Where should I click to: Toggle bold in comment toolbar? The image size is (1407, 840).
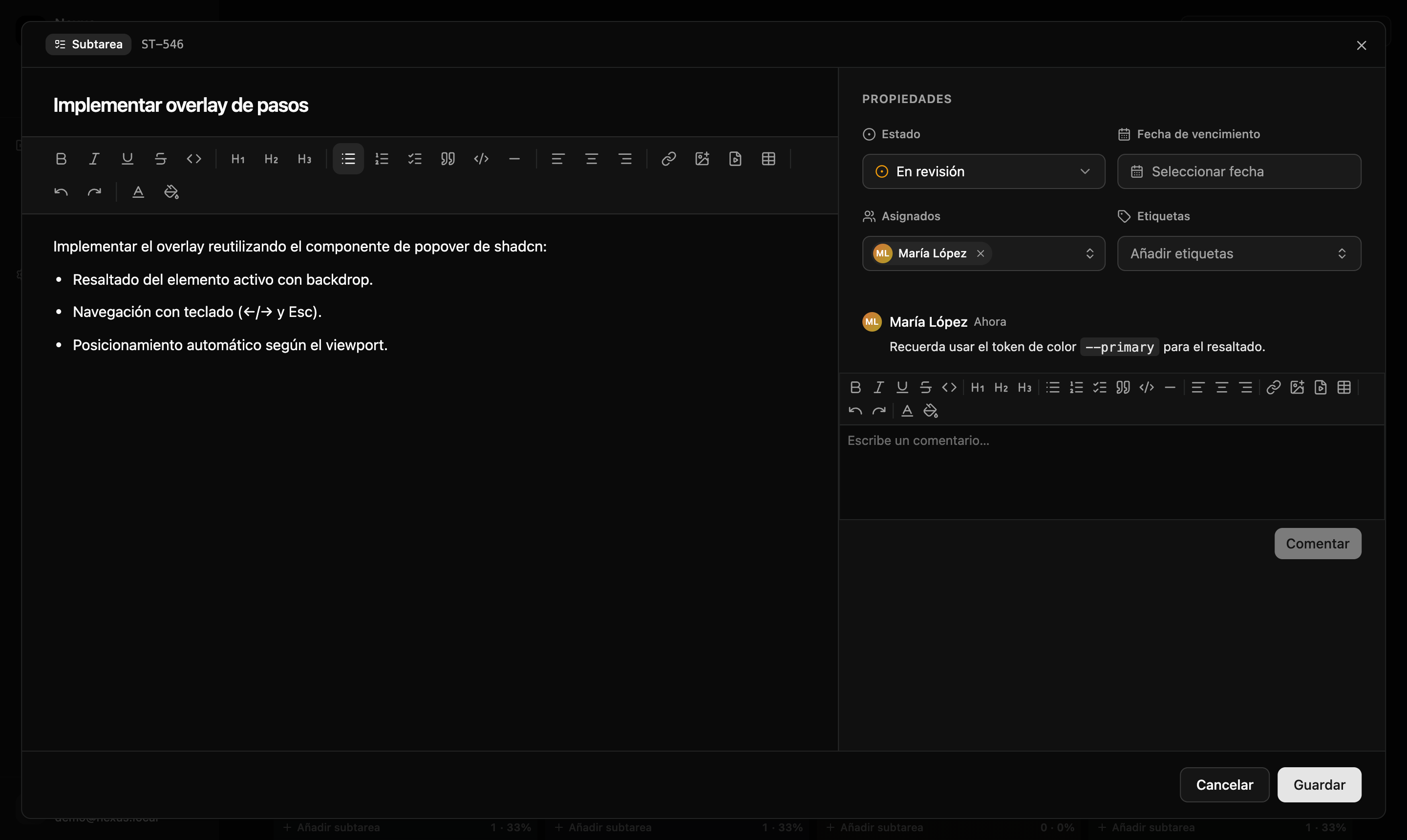855,387
